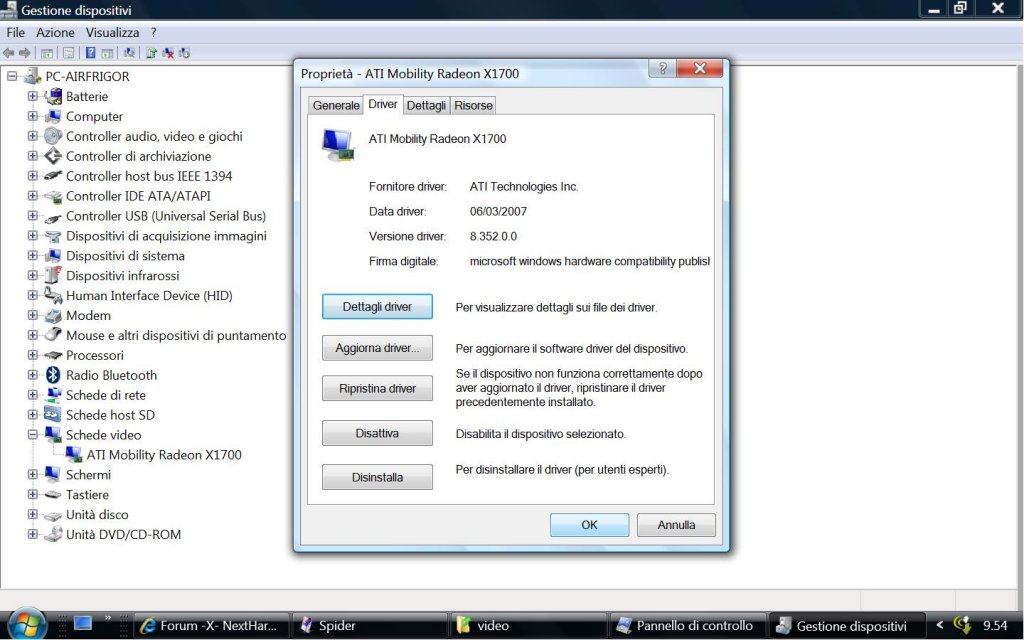The width and height of the screenshot is (1024, 640).
Task: Click the Mouse e altri dispositivi icon
Action: 53,336
